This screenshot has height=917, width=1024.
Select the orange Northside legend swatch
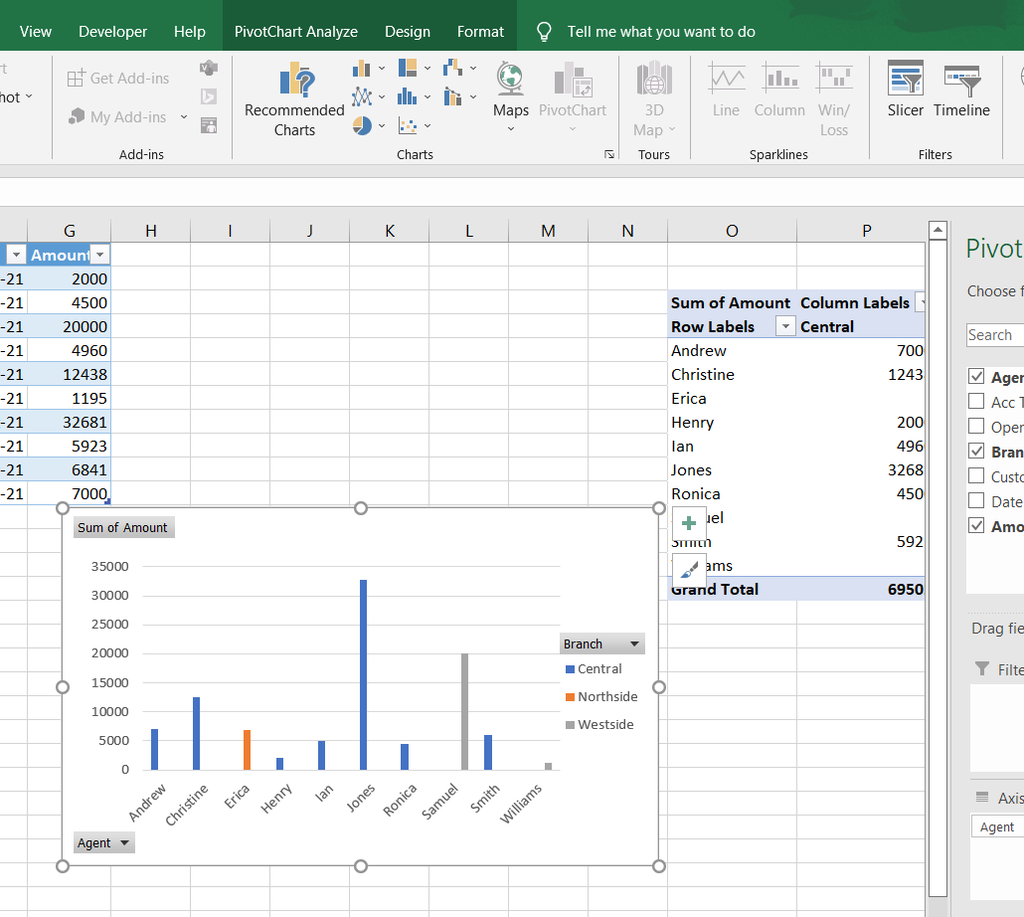click(570, 697)
